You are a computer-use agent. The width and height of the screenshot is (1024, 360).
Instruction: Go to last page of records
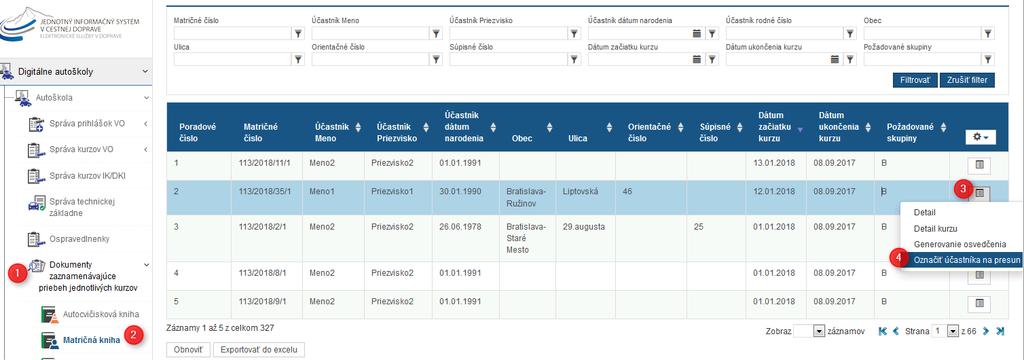1000,331
